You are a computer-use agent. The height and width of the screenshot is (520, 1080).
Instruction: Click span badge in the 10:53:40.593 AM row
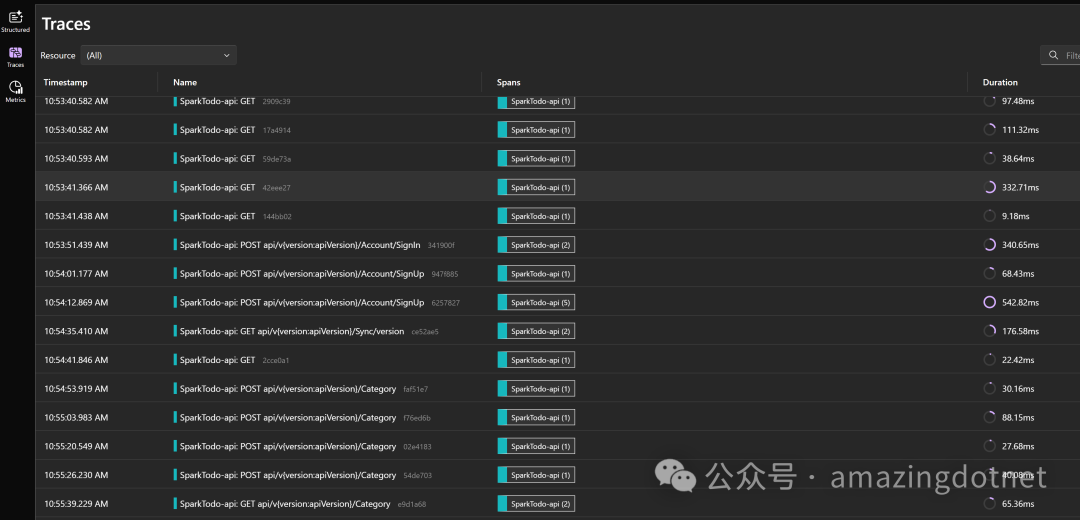[536, 158]
